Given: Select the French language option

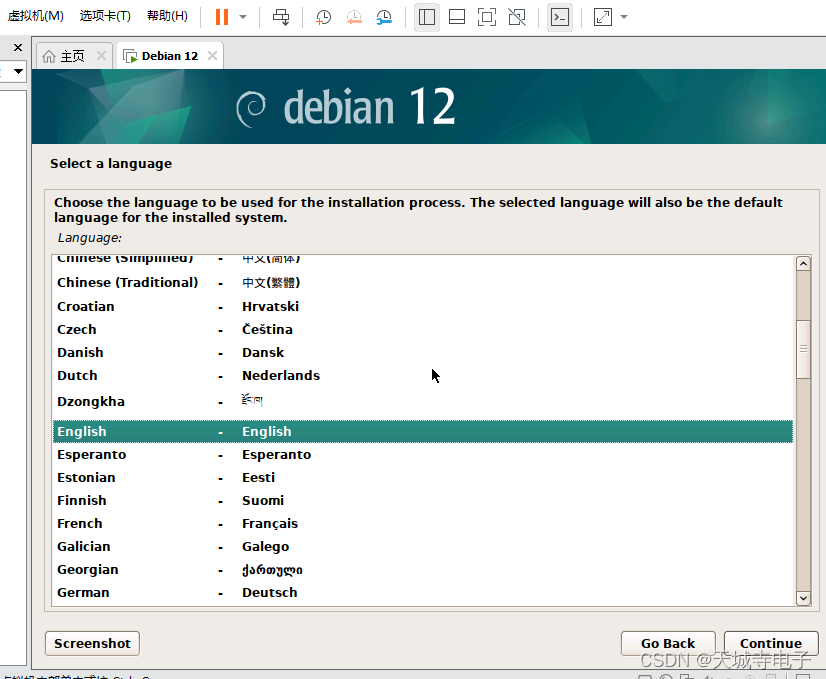Looking at the screenshot, I should (80, 523).
